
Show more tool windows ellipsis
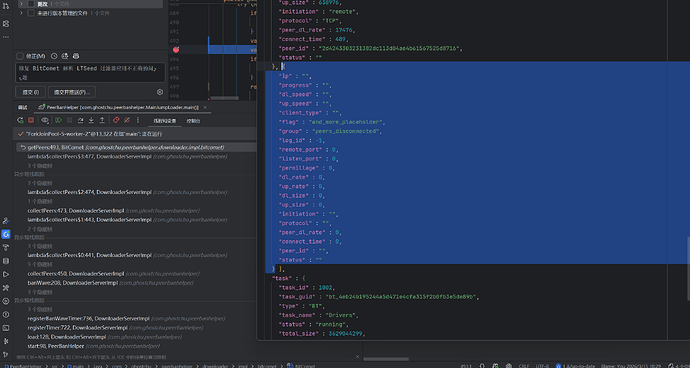coord(6,37)
